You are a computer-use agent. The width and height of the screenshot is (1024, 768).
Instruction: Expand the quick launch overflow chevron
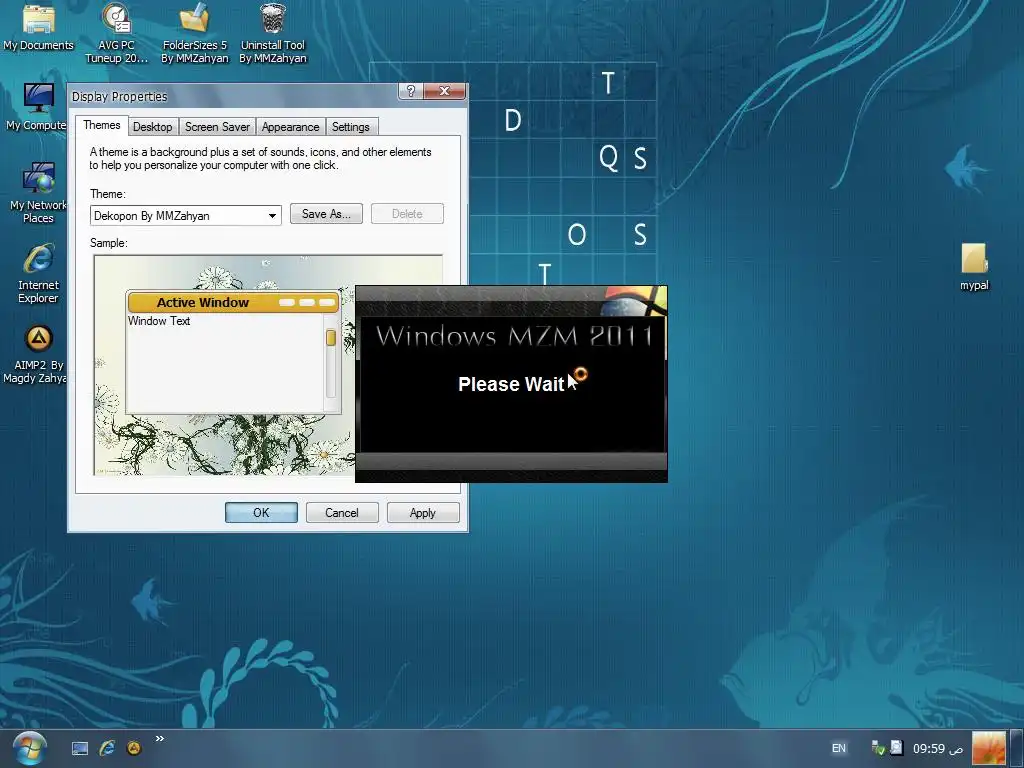click(x=159, y=739)
